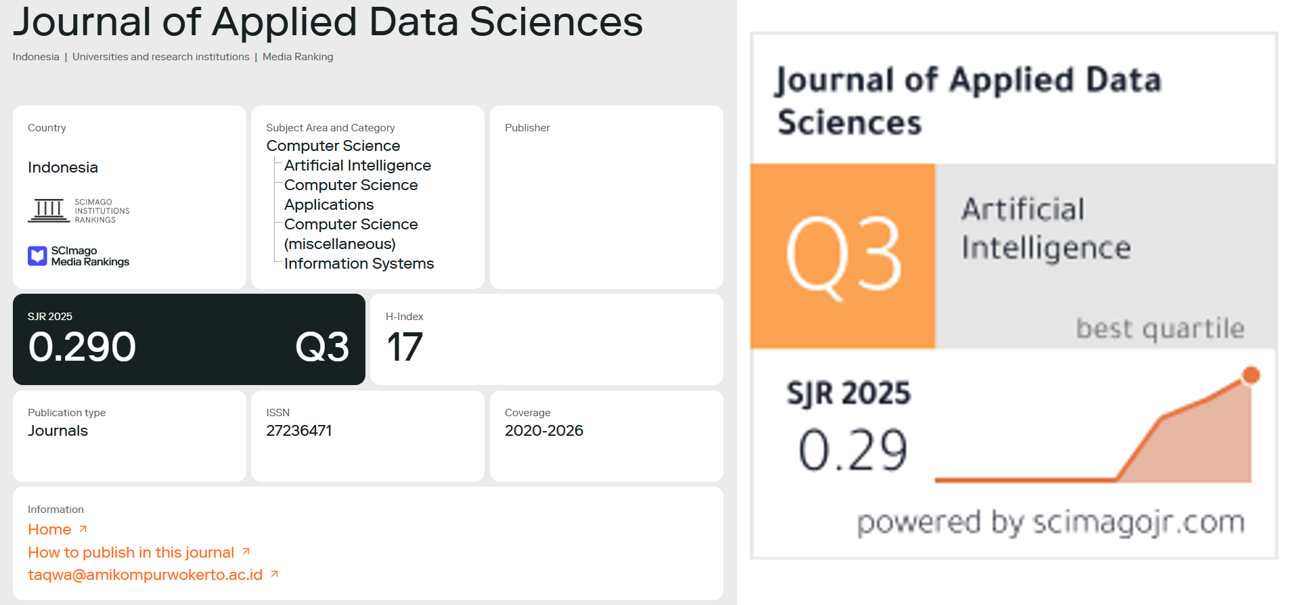Select Computer Science Applications category
The image size is (1289, 605).
tap(351, 195)
